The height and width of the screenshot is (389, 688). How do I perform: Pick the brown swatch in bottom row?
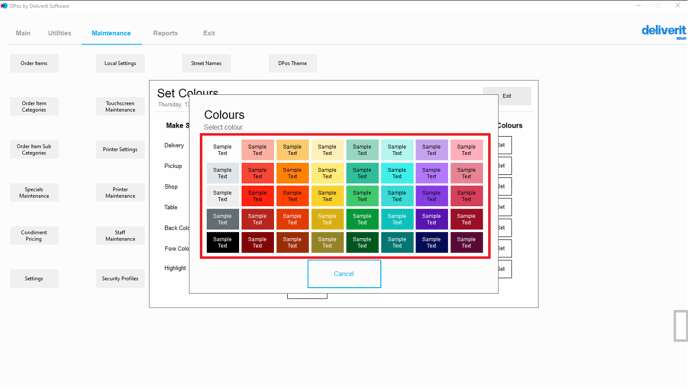[x=292, y=243]
